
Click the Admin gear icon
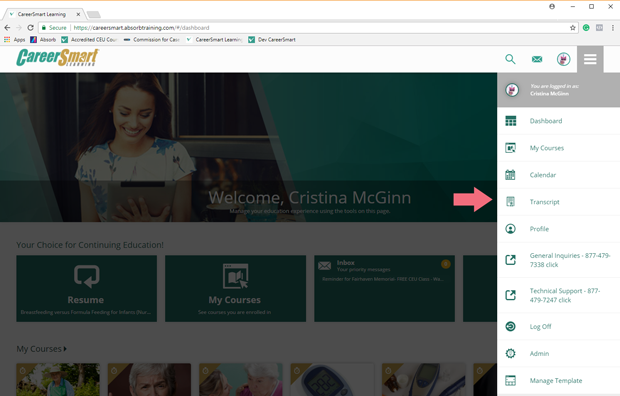coord(510,353)
